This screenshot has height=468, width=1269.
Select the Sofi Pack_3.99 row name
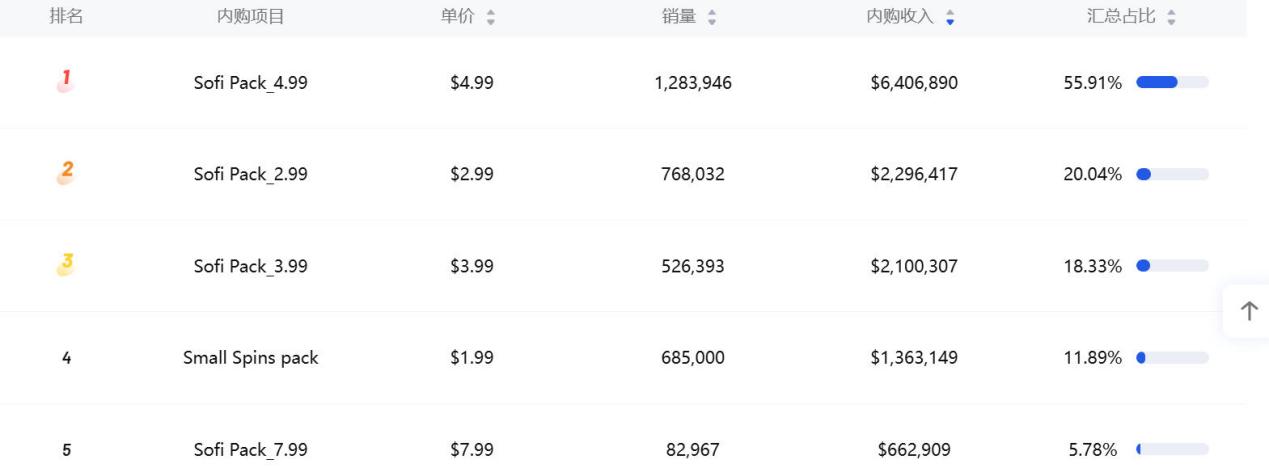point(250,266)
